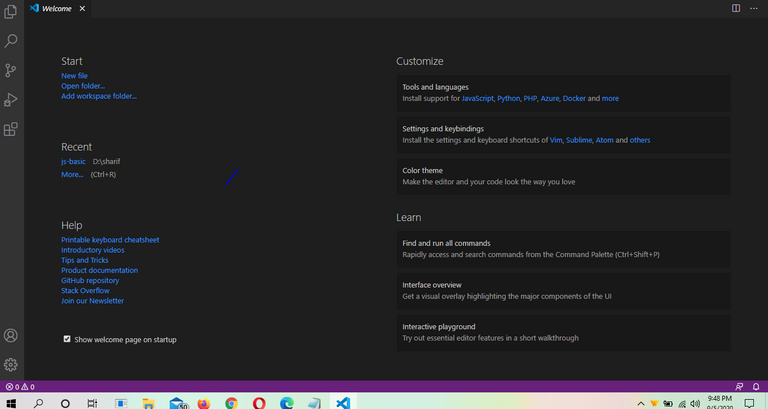Open recent js-basic folder
768x409 pixels.
click(73, 162)
